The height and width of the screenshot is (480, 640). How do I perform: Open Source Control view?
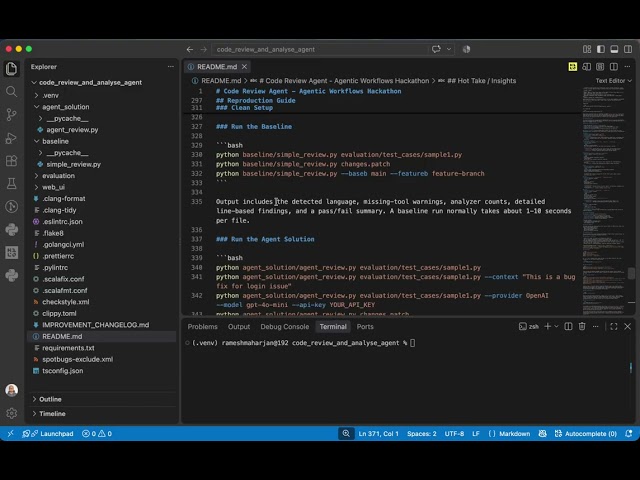pyautogui.click(x=11, y=115)
